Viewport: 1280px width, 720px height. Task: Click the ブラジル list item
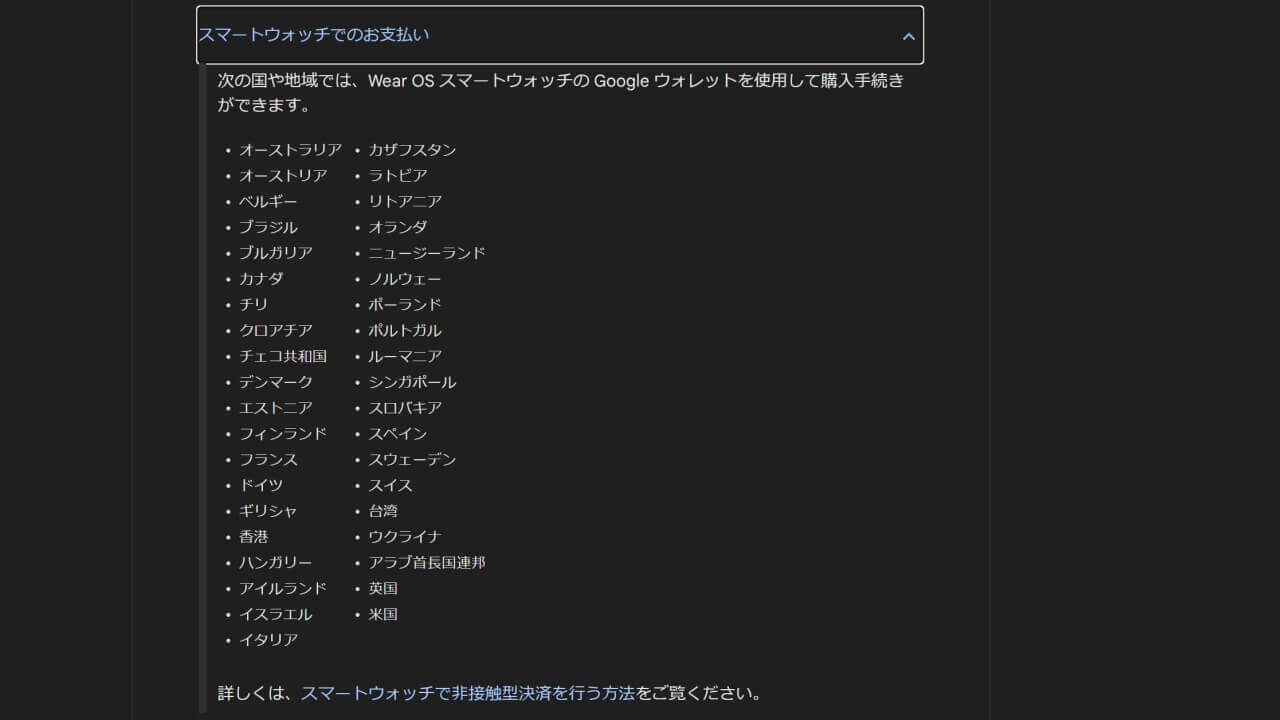point(268,227)
